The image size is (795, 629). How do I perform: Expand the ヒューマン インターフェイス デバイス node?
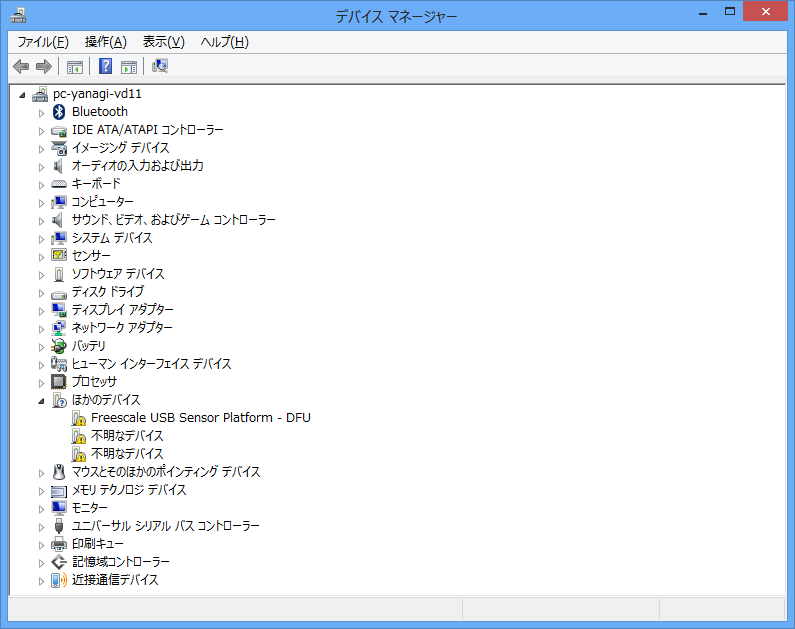41,365
